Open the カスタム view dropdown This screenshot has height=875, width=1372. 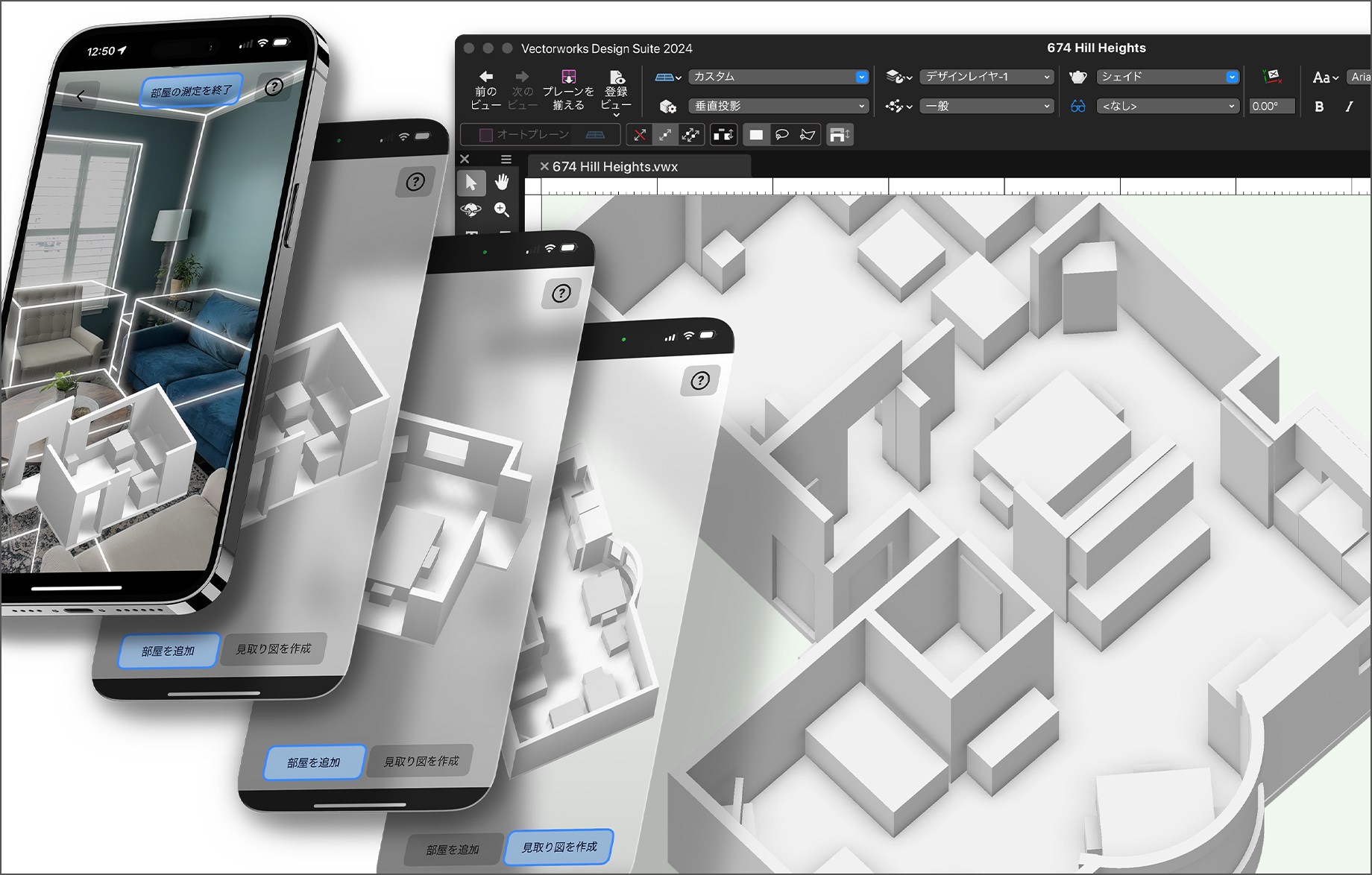coord(779,77)
